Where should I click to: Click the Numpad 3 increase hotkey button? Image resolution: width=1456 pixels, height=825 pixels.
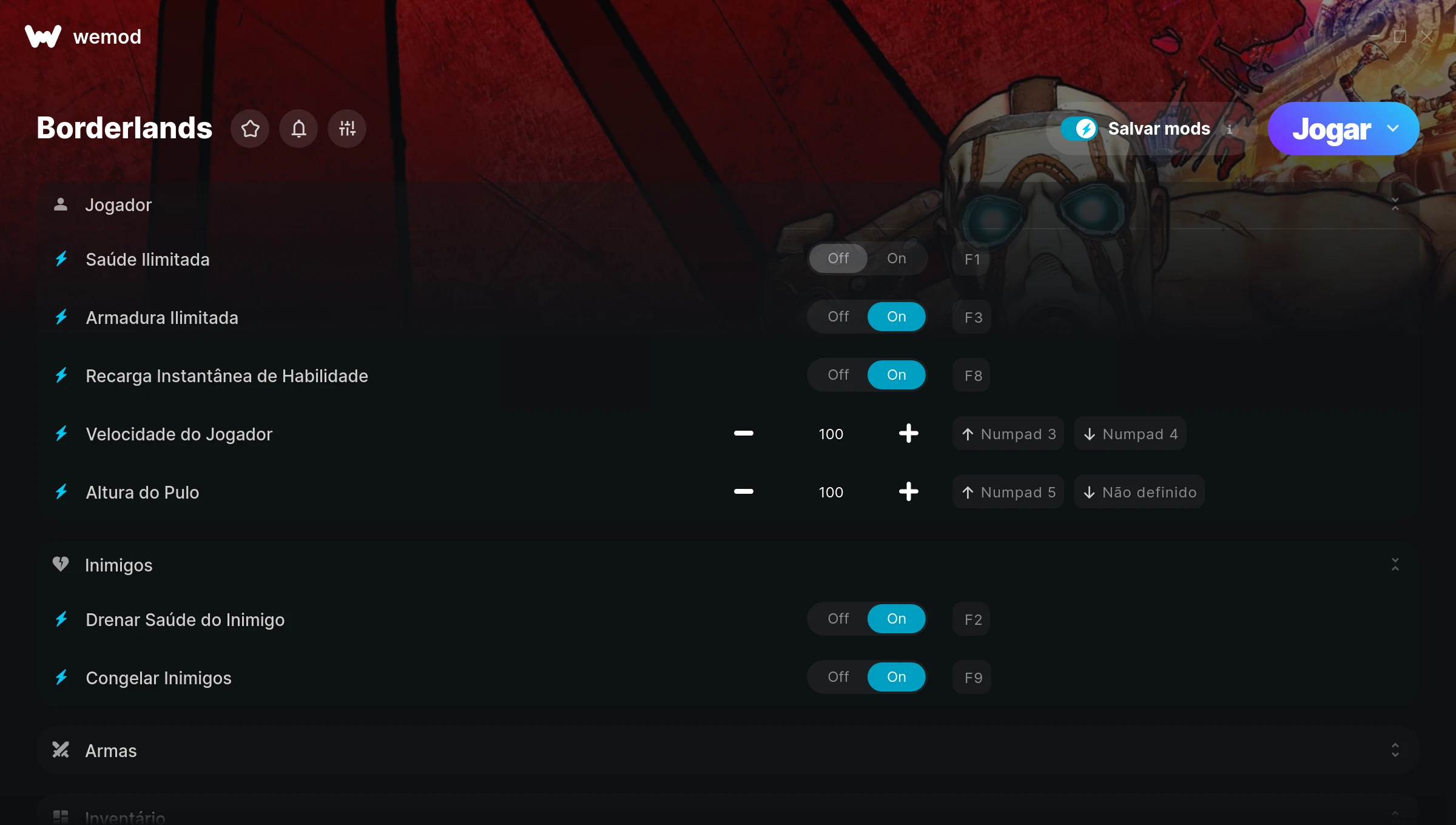pos(1008,434)
